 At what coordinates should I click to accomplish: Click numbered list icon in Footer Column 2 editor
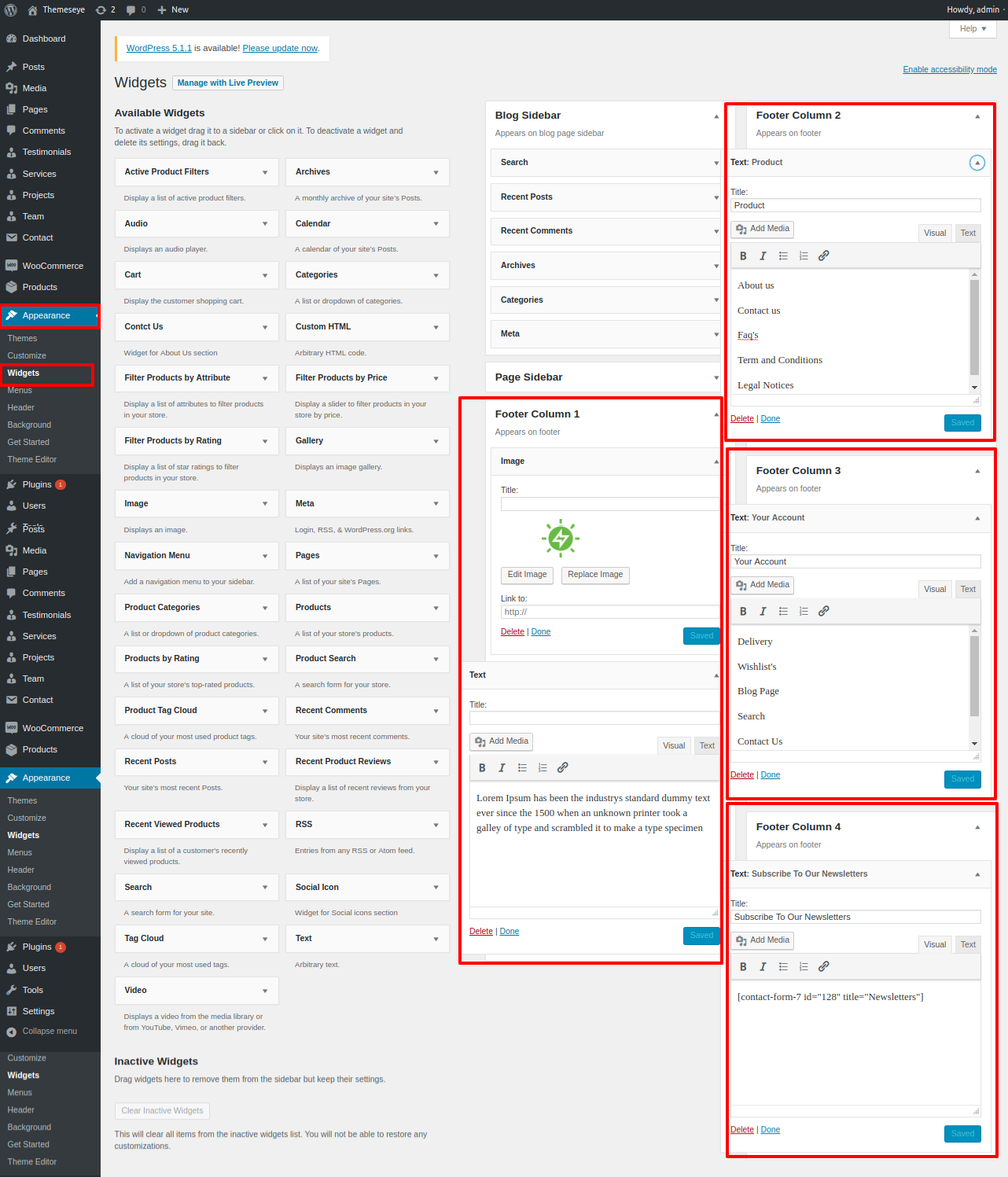(x=804, y=256)
